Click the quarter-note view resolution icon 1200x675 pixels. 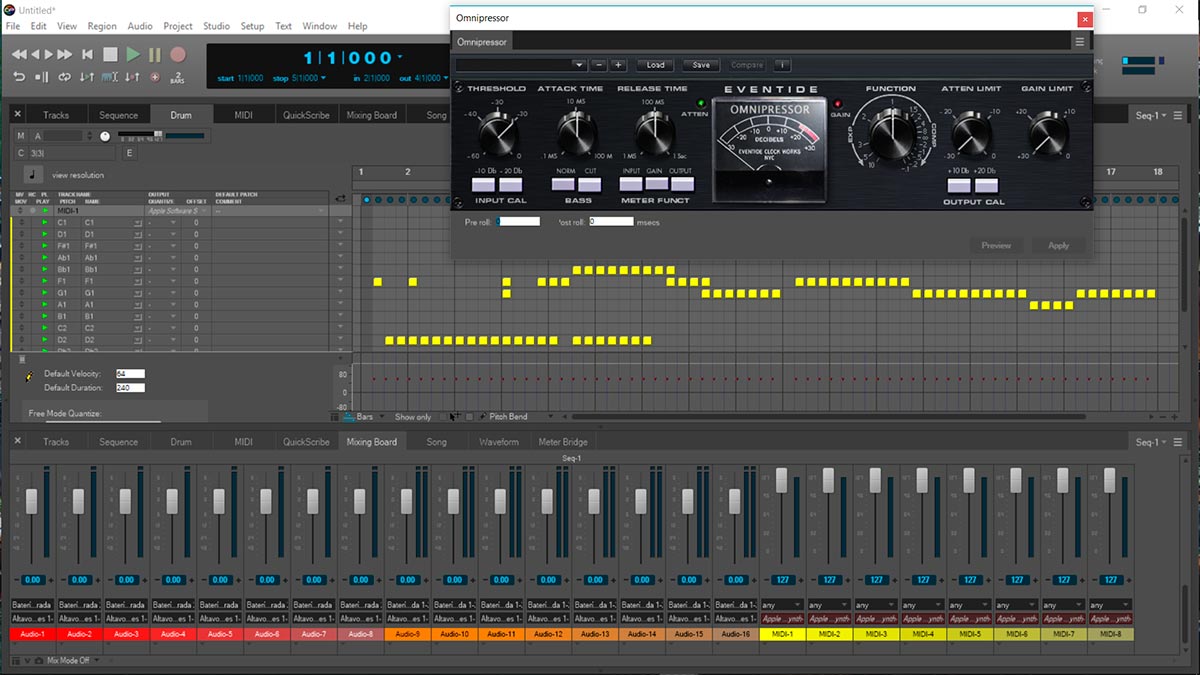pyautogui.click(x=33, y=174)
